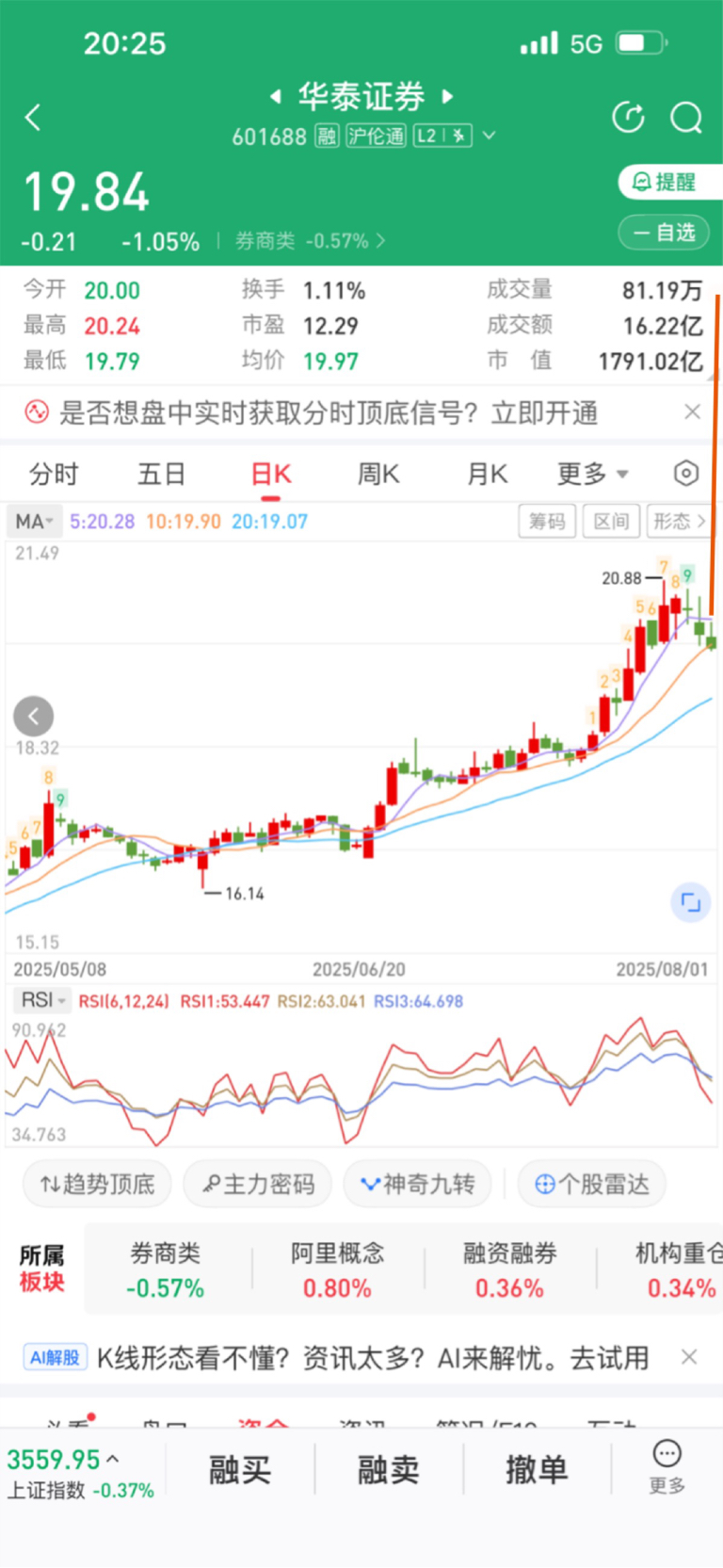Tap the 融卖 margin sell button

click(388, 1469)
